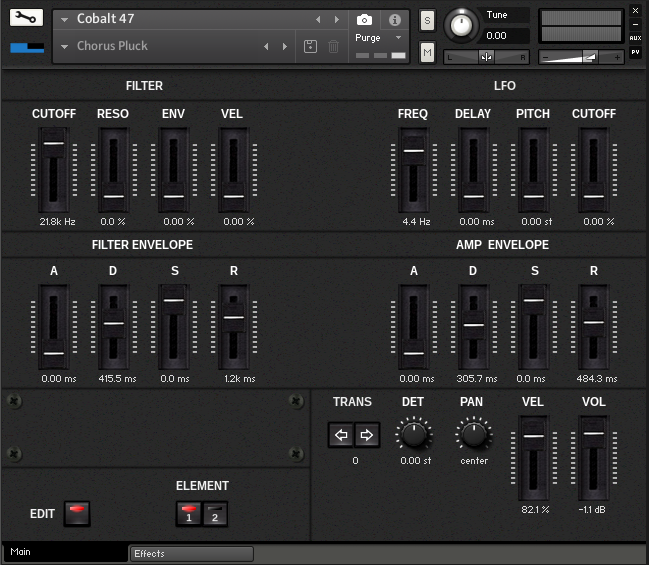The image size is (649, 565).
Task: Switch to the Effects tab
Action: [192, 554]
